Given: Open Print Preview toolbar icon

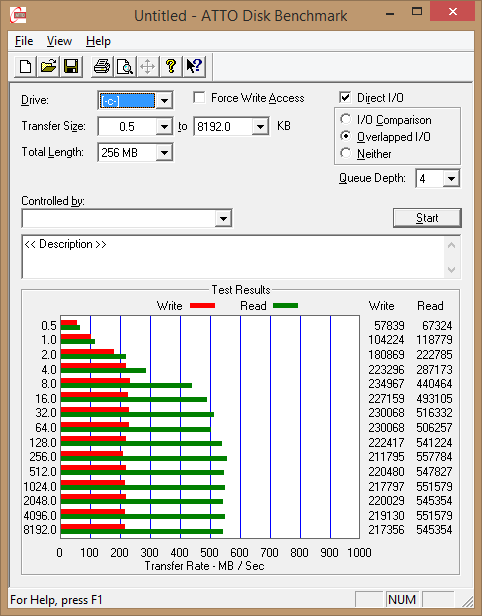Looking at the screenshot, I should coord(125,66).
